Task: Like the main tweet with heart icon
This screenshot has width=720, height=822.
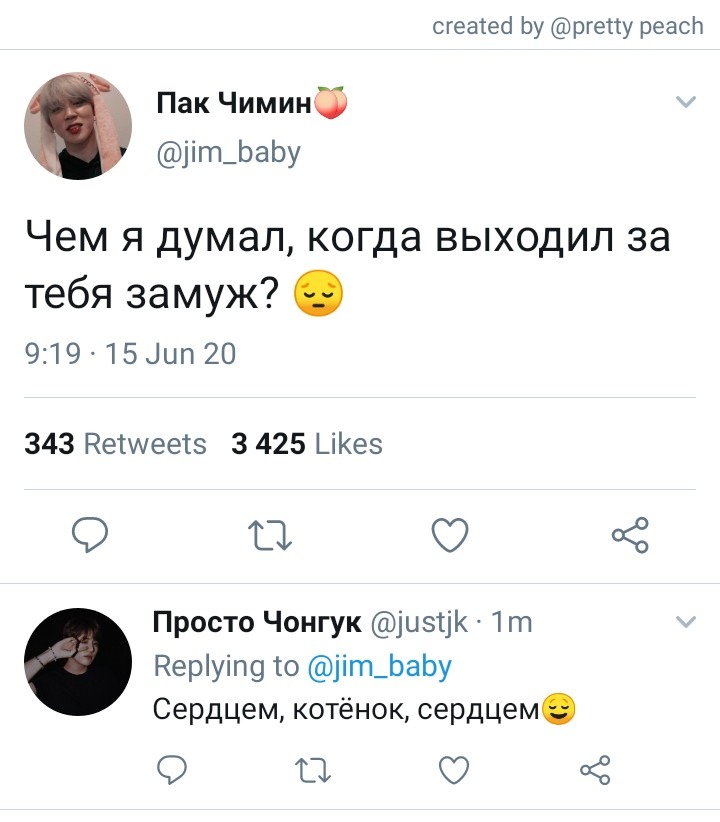Action: 450,535
